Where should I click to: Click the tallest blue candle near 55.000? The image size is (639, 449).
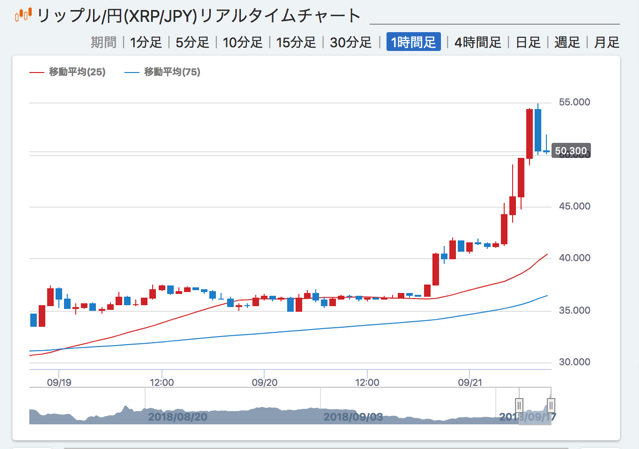[538, 130]
